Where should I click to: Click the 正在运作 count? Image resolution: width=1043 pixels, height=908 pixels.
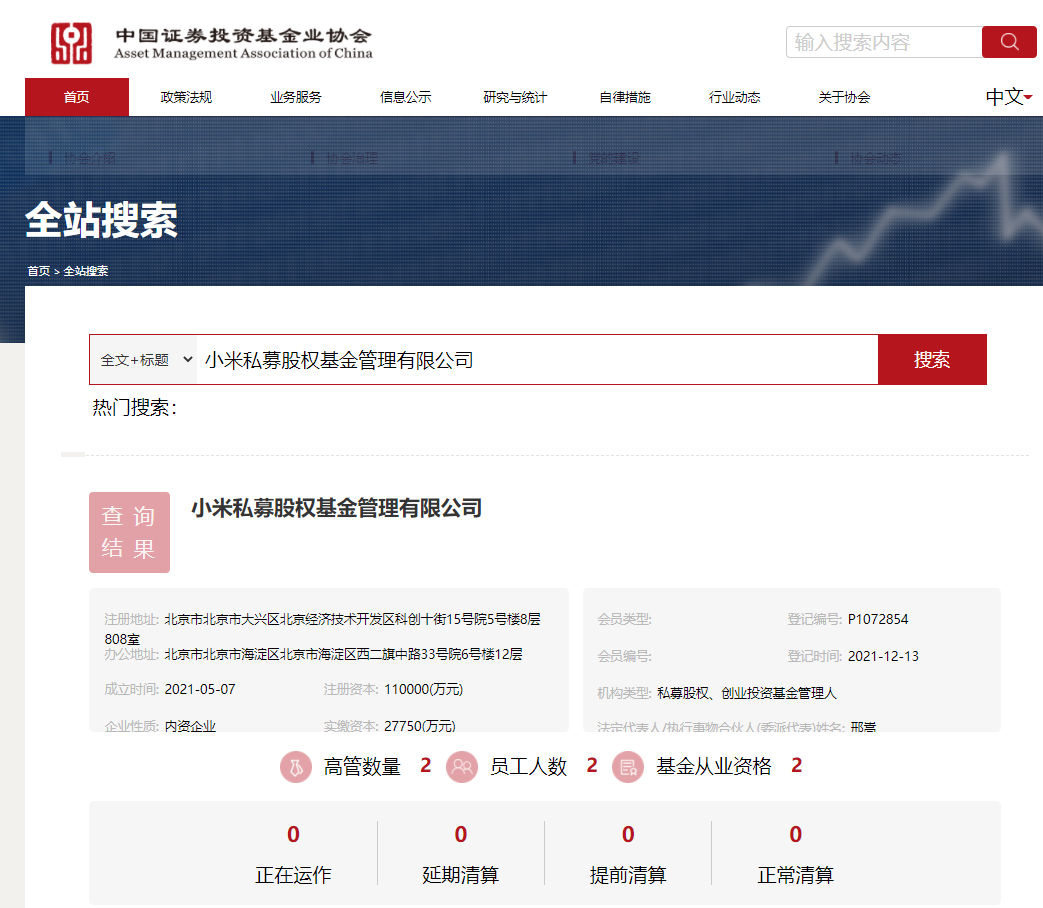click(x=293, y=834)
